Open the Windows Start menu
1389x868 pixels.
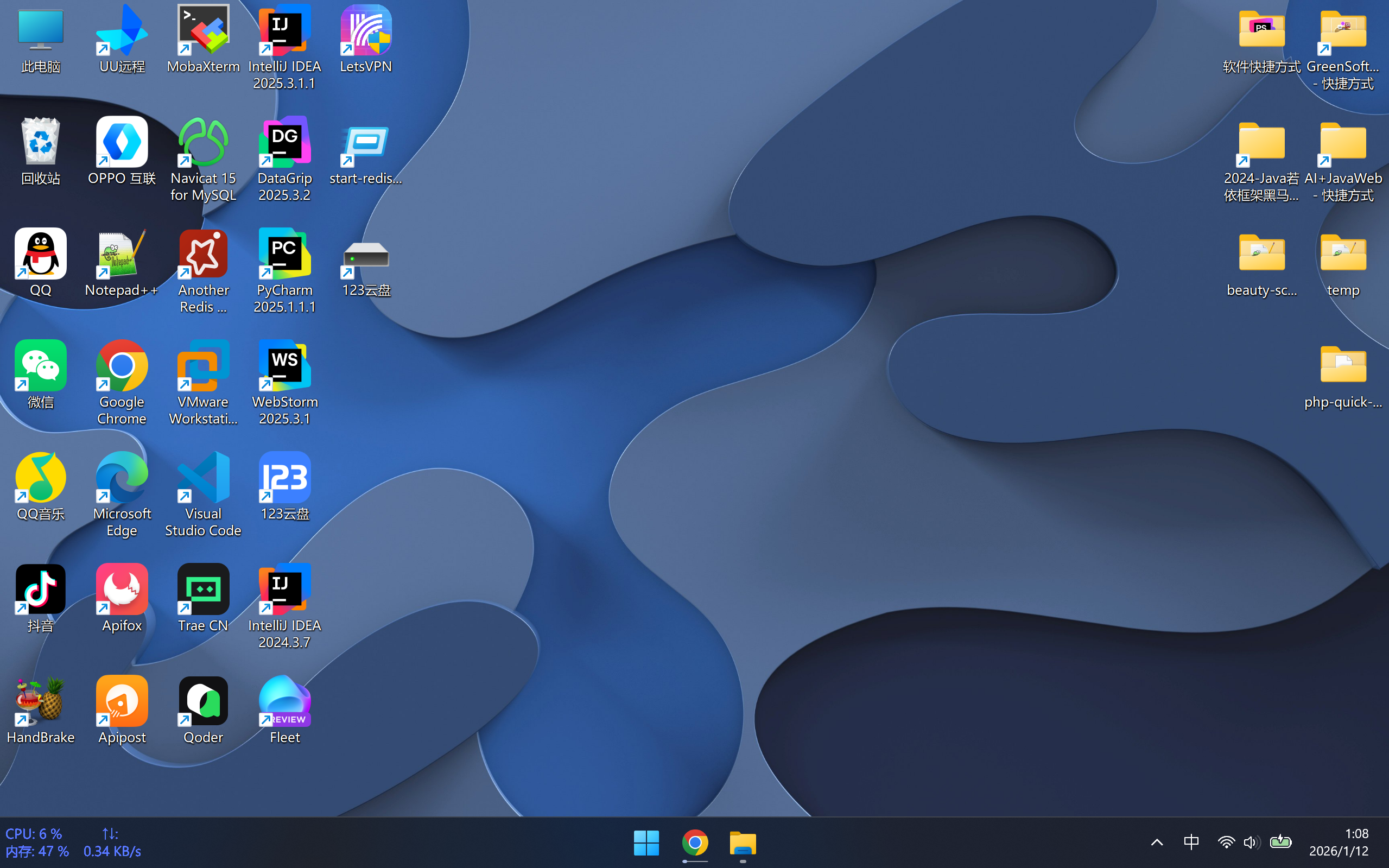tap(646, 842)
